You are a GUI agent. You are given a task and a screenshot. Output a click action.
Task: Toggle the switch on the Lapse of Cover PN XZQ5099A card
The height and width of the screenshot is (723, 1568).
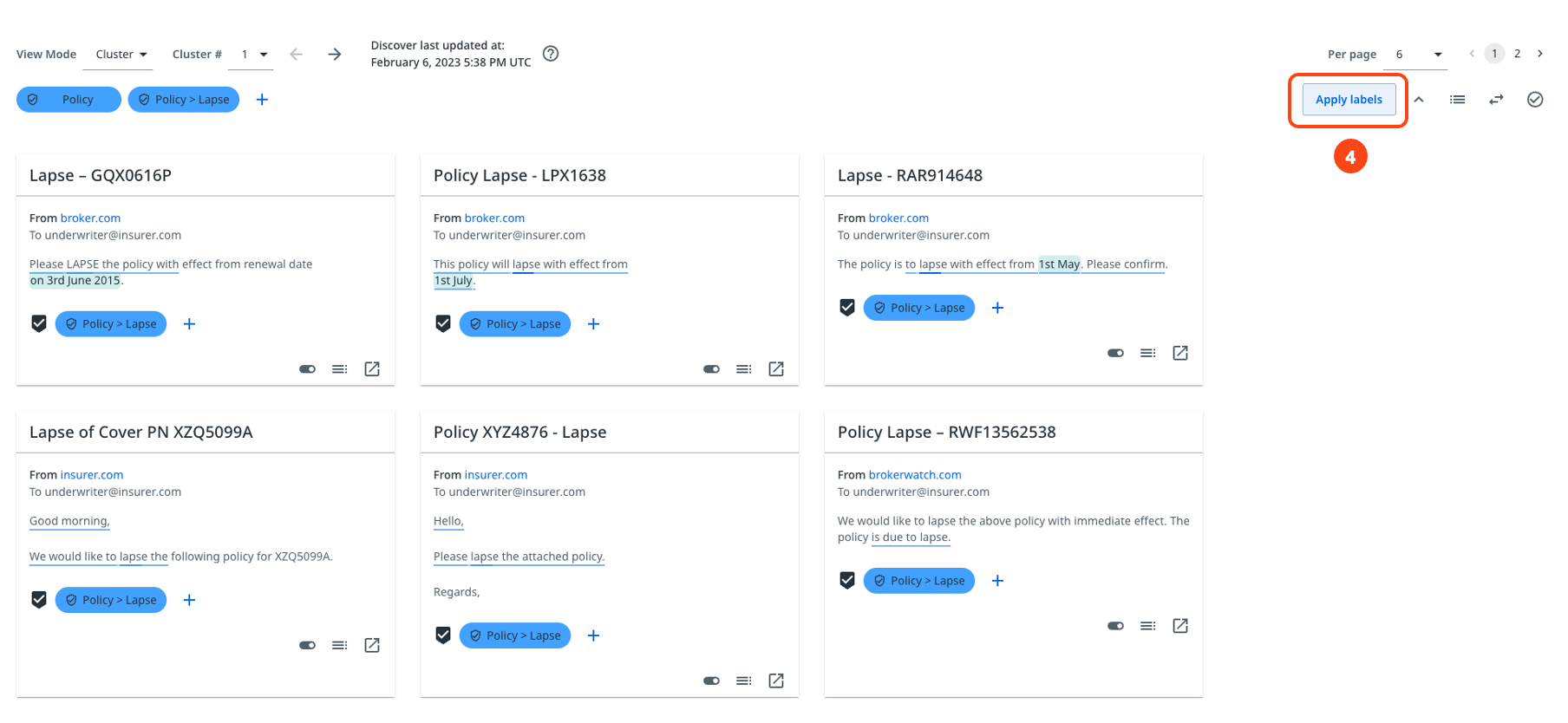(307, 645)
